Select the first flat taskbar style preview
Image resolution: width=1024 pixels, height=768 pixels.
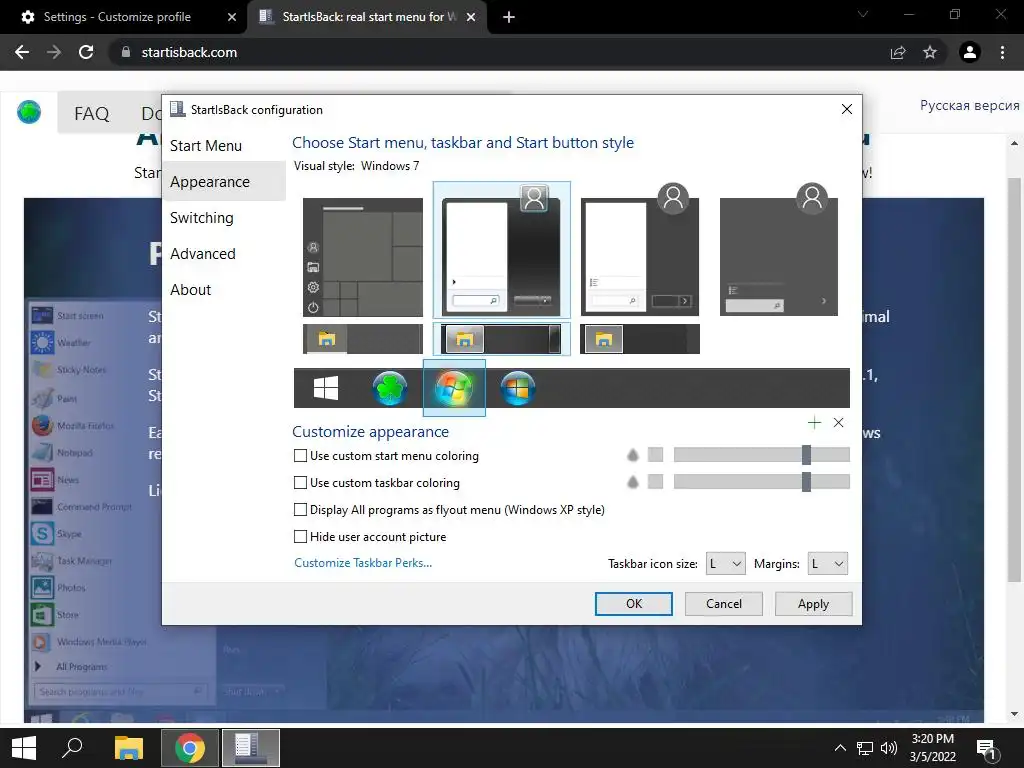[363, 339]
